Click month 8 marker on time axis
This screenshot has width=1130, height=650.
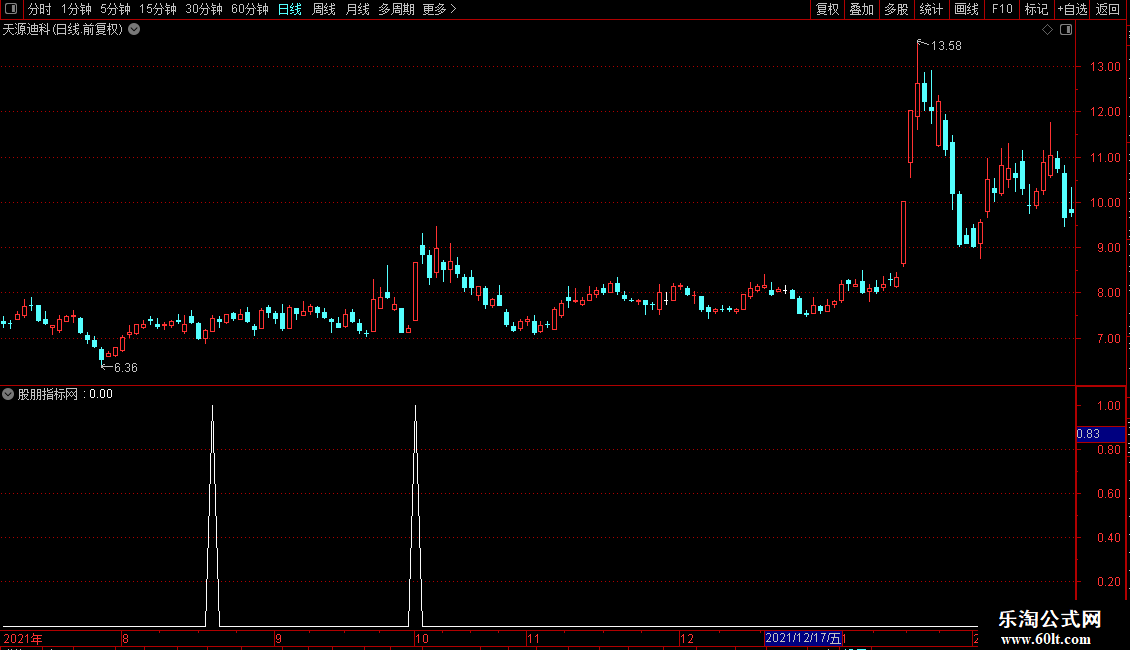pyautogui.click(x=125, y=638)
